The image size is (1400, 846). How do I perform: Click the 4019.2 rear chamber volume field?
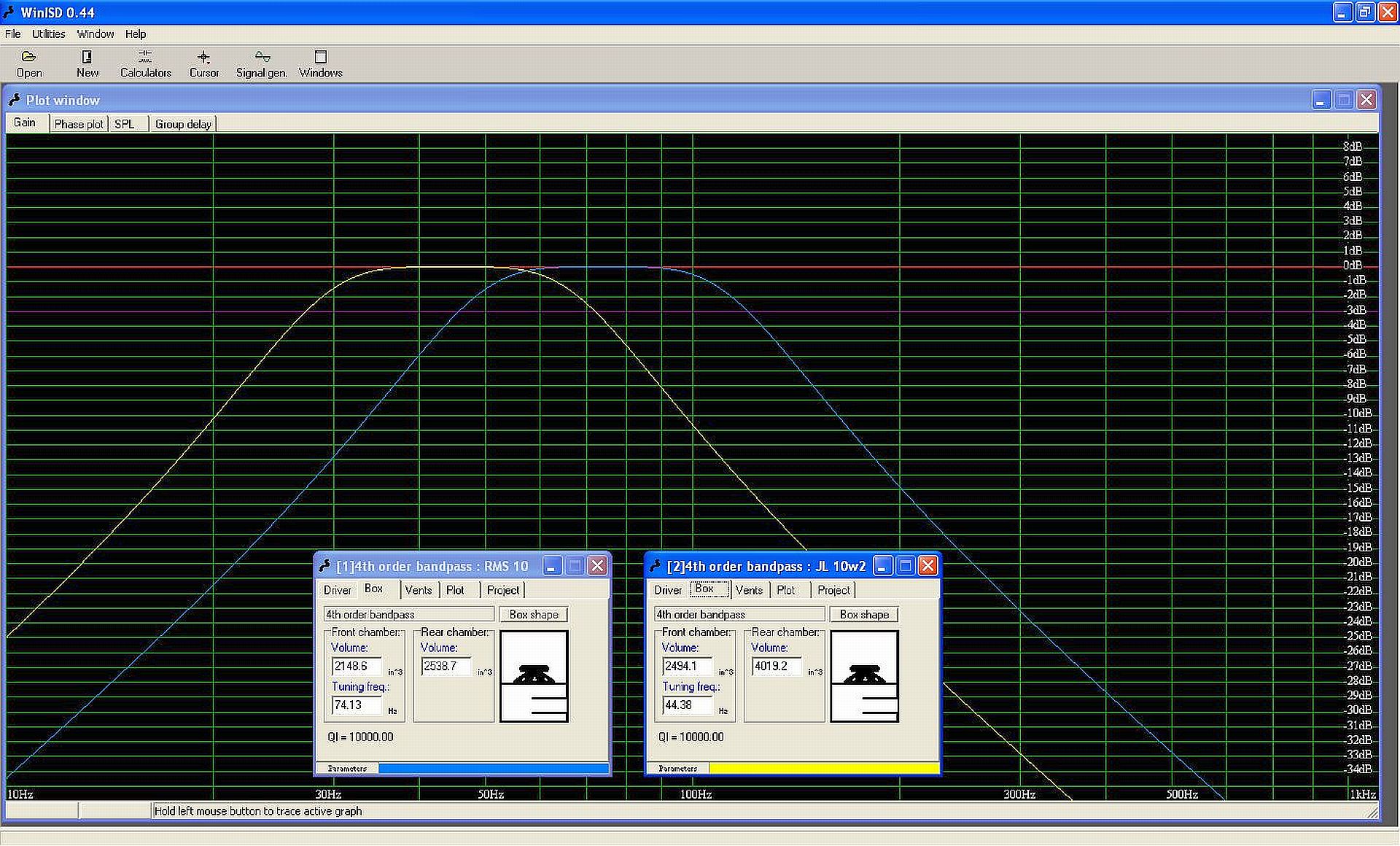click(x=776, y=667)
